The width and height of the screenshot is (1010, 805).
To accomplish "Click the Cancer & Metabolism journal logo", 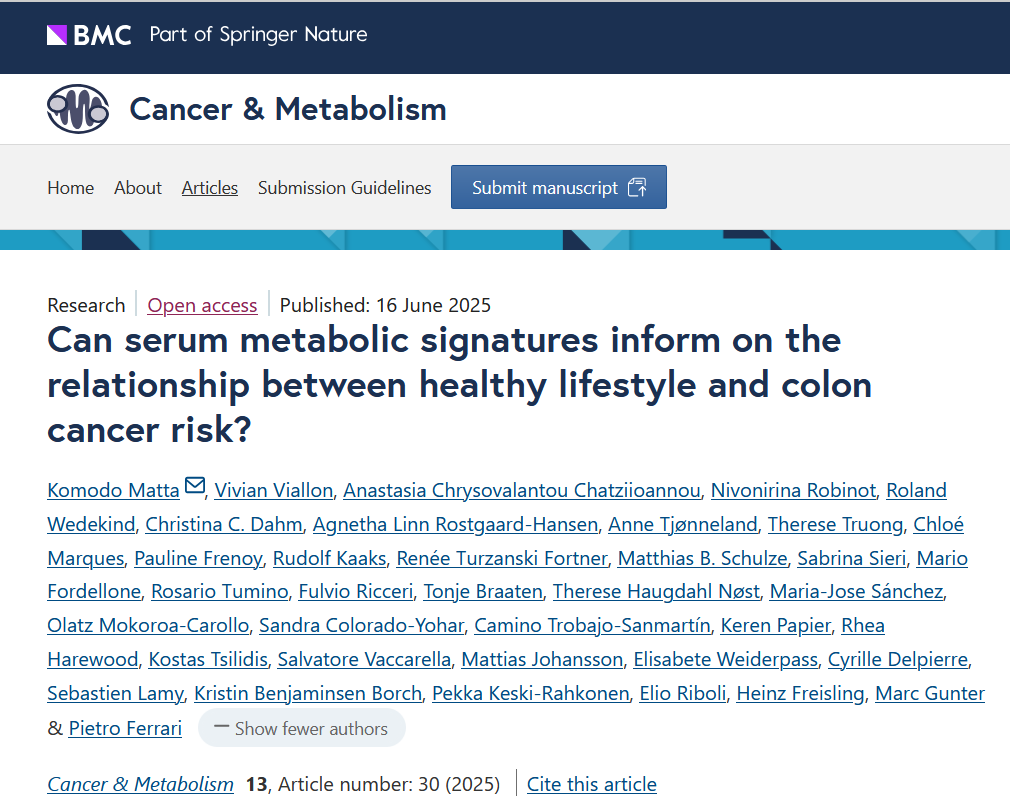I will click(78, 109).
